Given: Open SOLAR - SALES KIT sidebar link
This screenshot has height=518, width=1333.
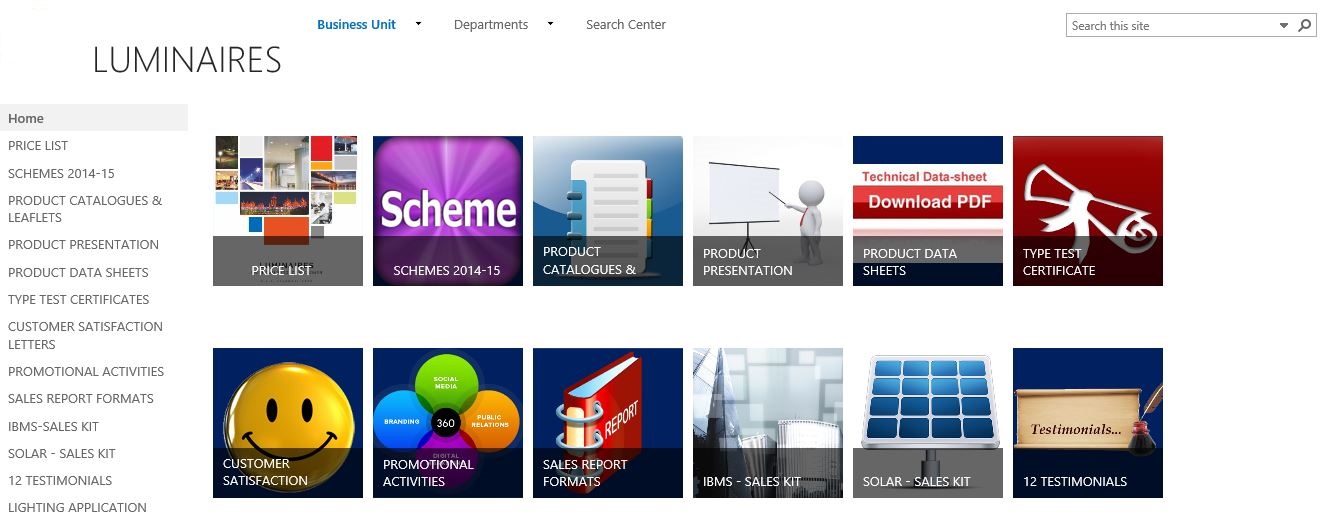Looking at the screenshot, I should 62,453.
